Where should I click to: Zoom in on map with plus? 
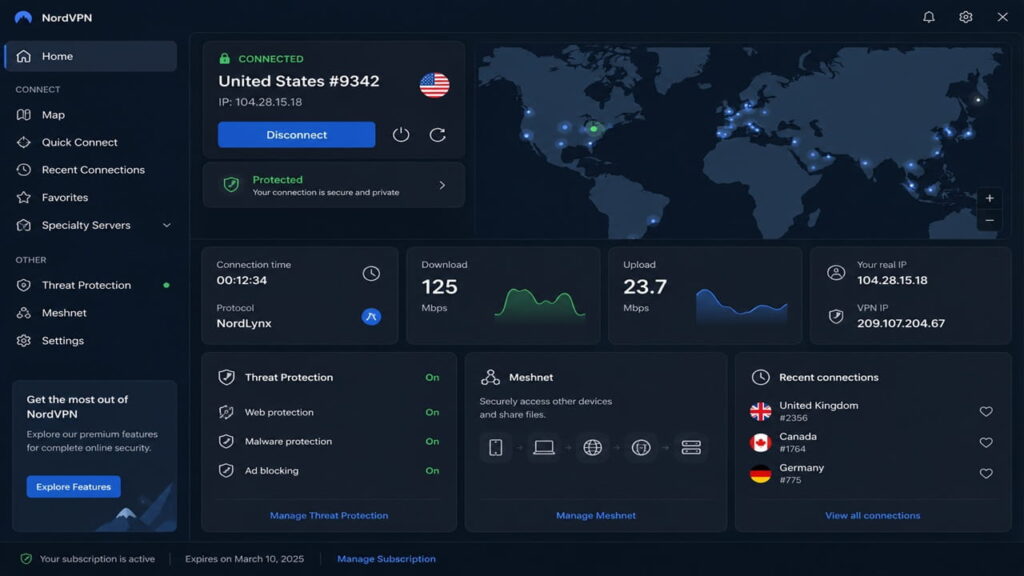989,198
